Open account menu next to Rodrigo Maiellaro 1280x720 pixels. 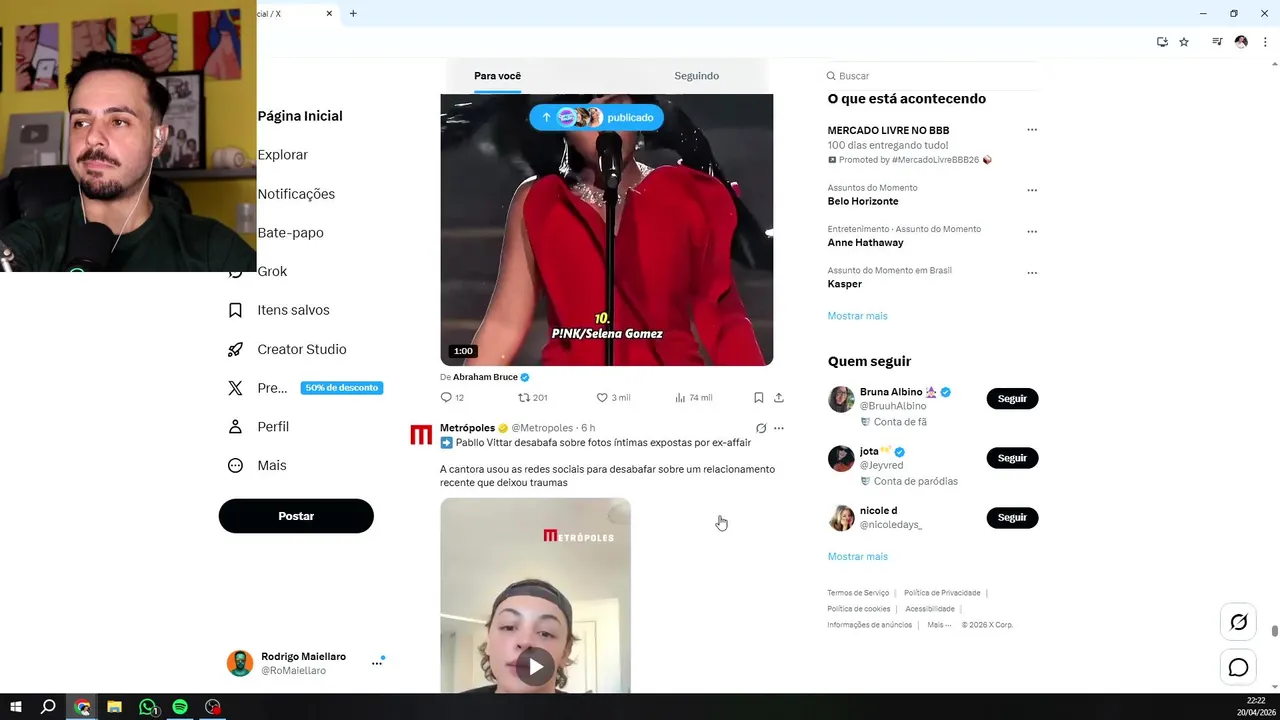point(377,663)
